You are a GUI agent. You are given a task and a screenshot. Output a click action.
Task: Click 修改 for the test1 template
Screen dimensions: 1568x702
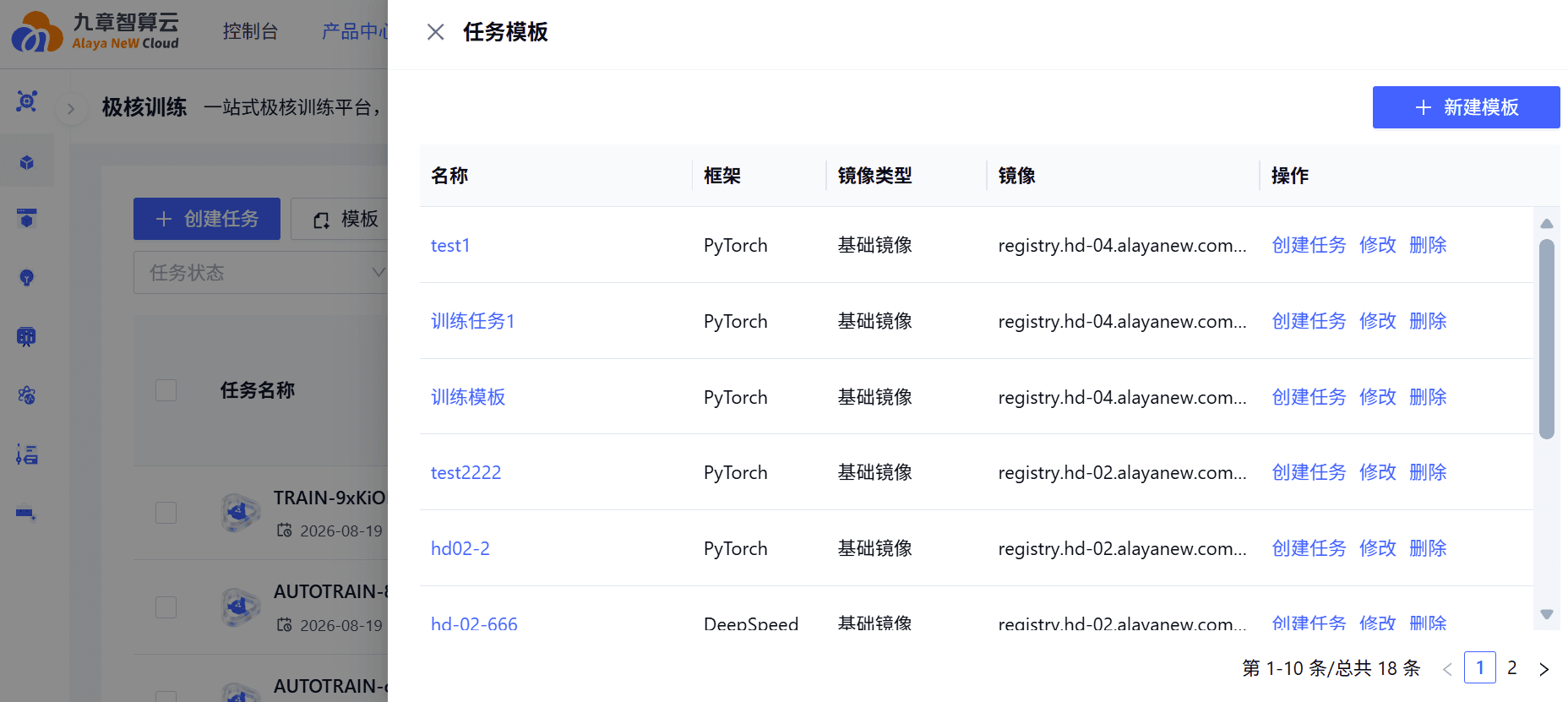click(1378, 246)
